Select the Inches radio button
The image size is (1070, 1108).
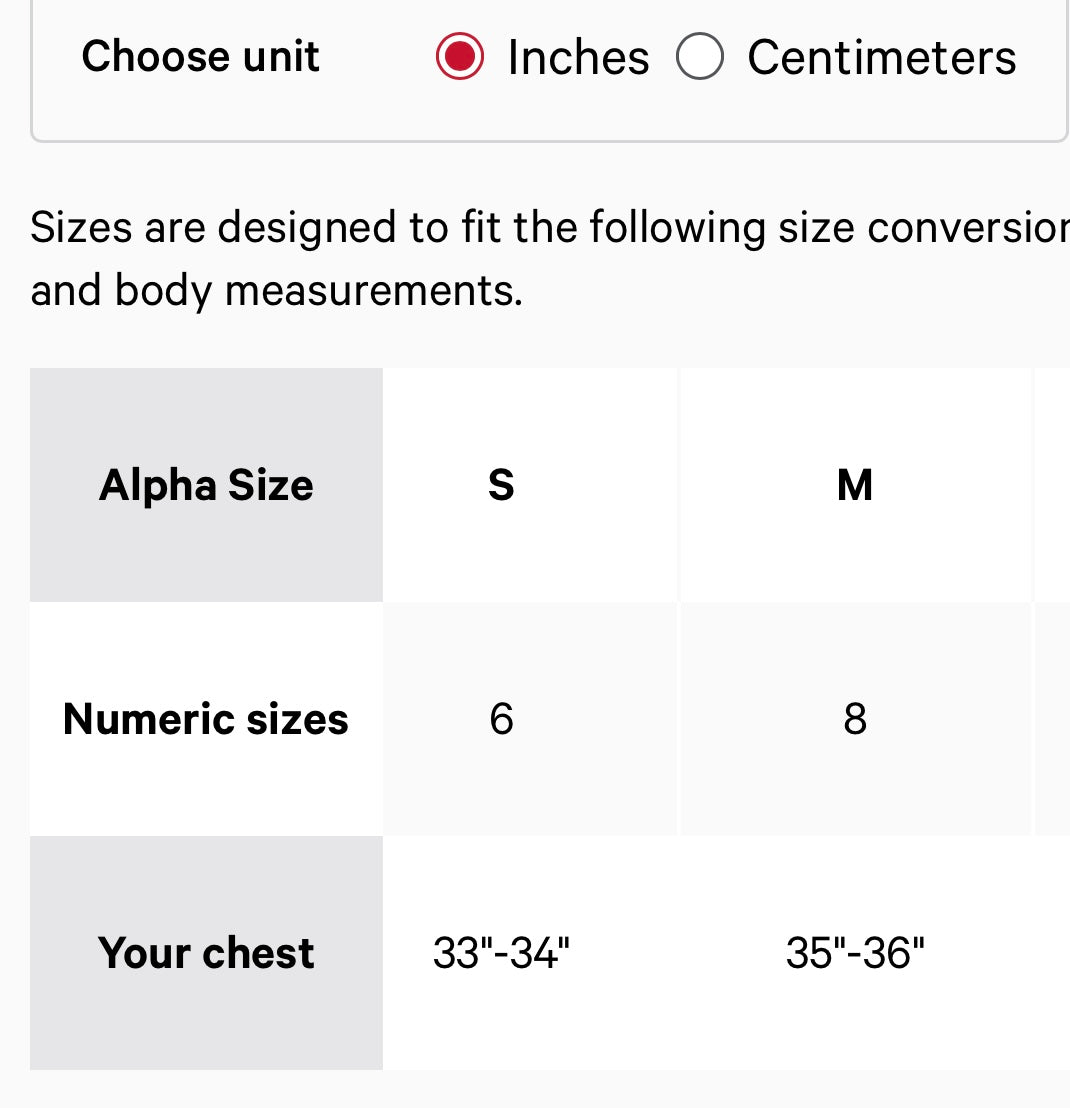460,57
